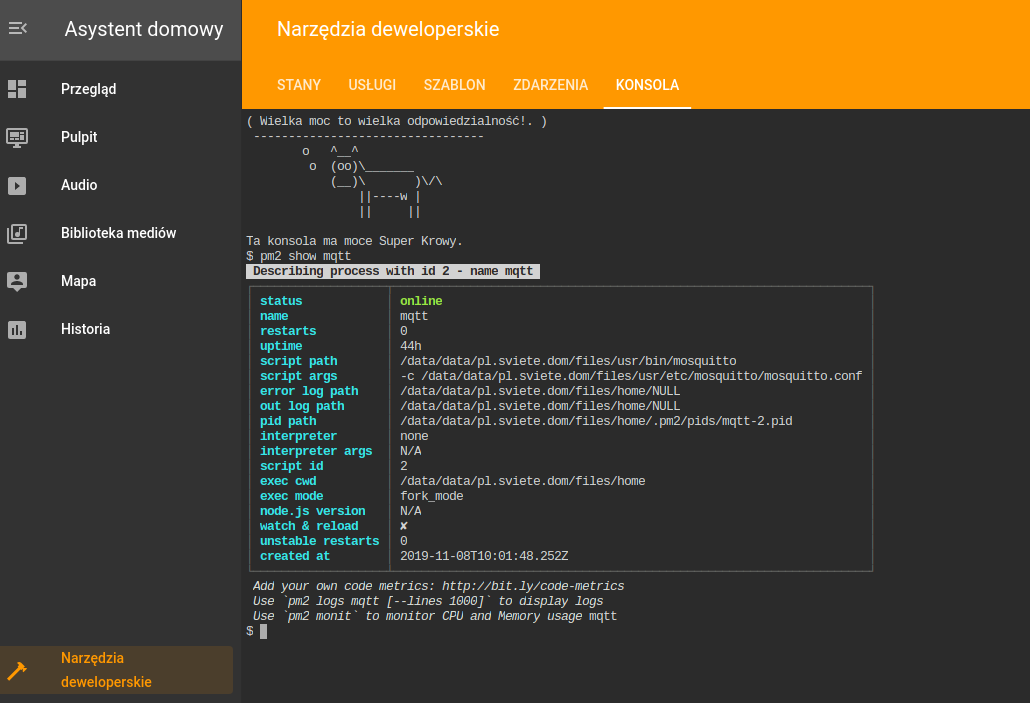Image resolution: width=1030 pixels, height=703 pixels.
Task: Go to the Audio section
Action: click(117, 185)
